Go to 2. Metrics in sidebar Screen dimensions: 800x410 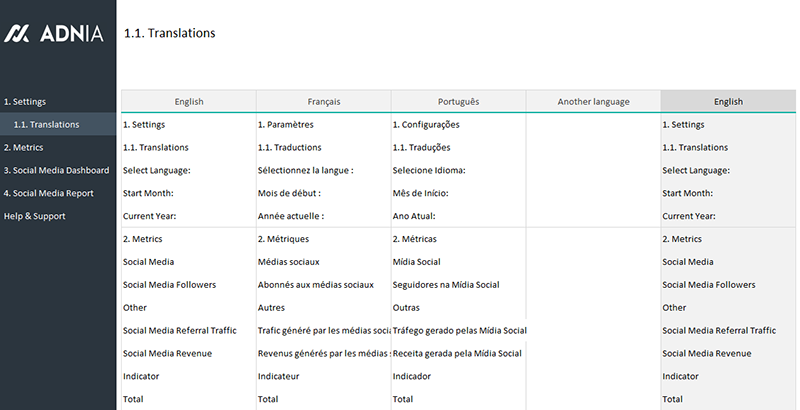click(24, 148)
